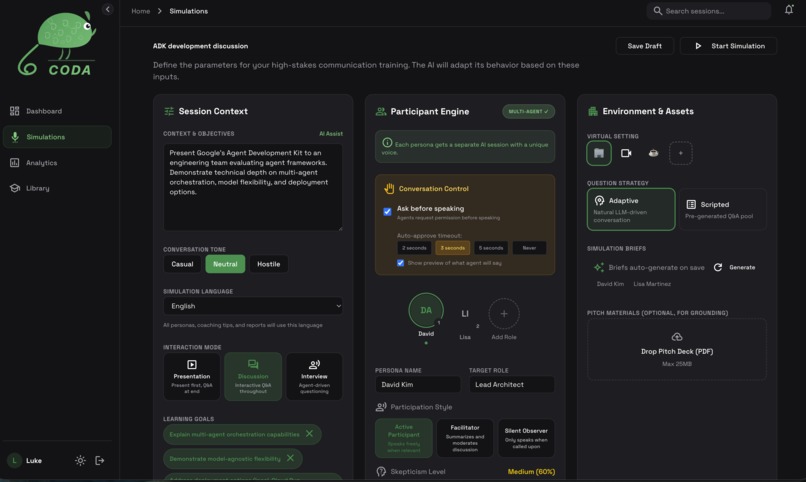
Task: Click the info icon in persona notice
Action: tap(387, 143)
